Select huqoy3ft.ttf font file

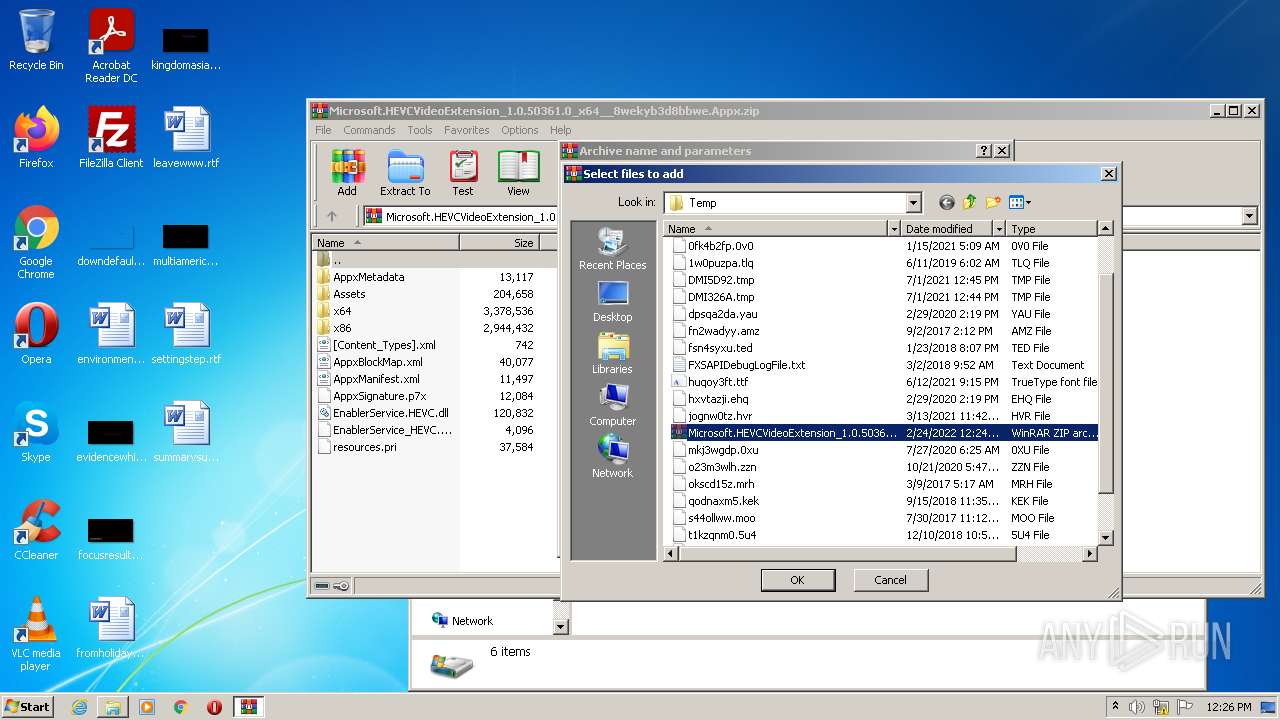coord(718,382)
